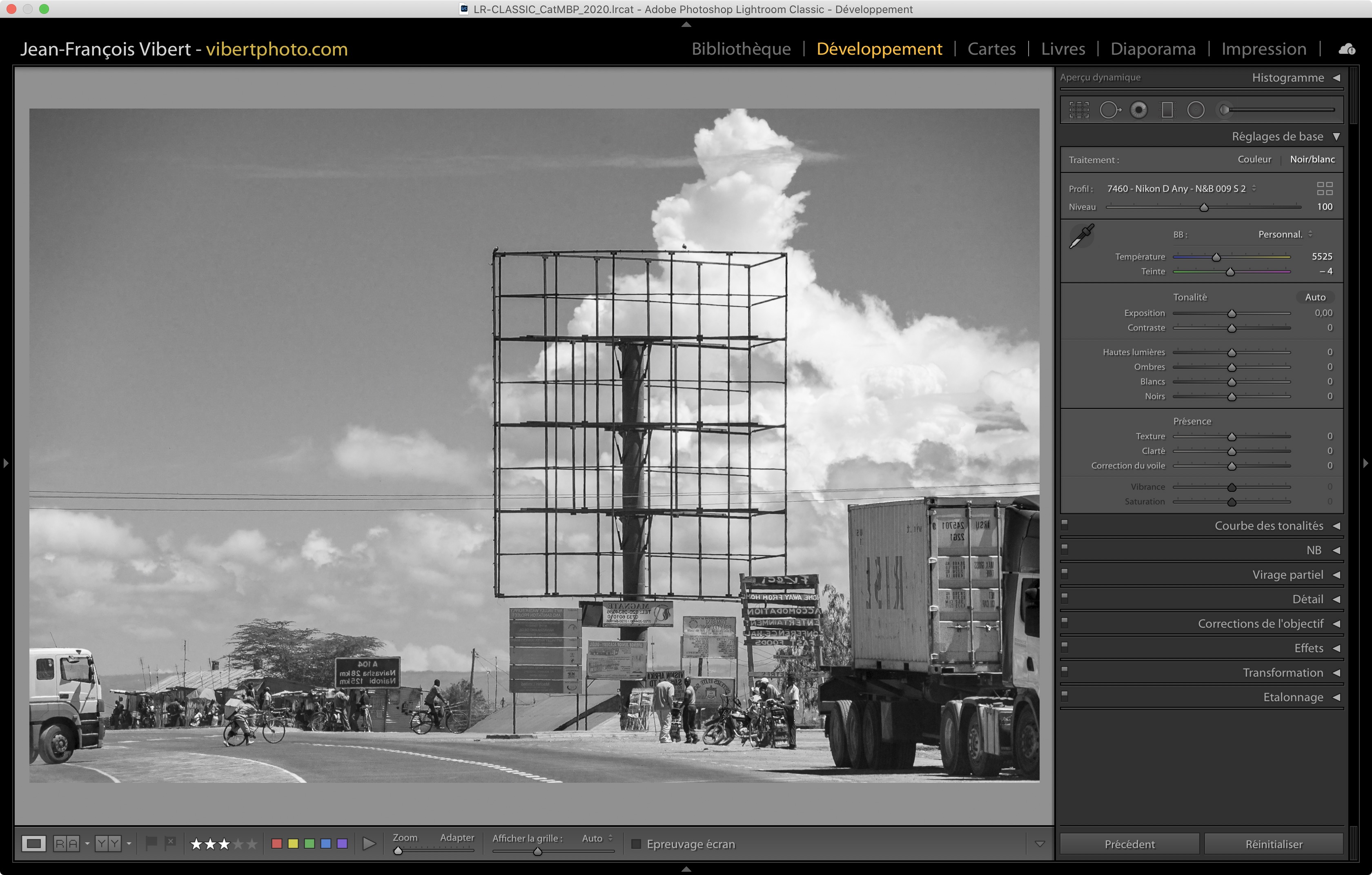Choose the red eye correction tool
This screenshot has width=1372, height=875.
[x=1138, y=110]
